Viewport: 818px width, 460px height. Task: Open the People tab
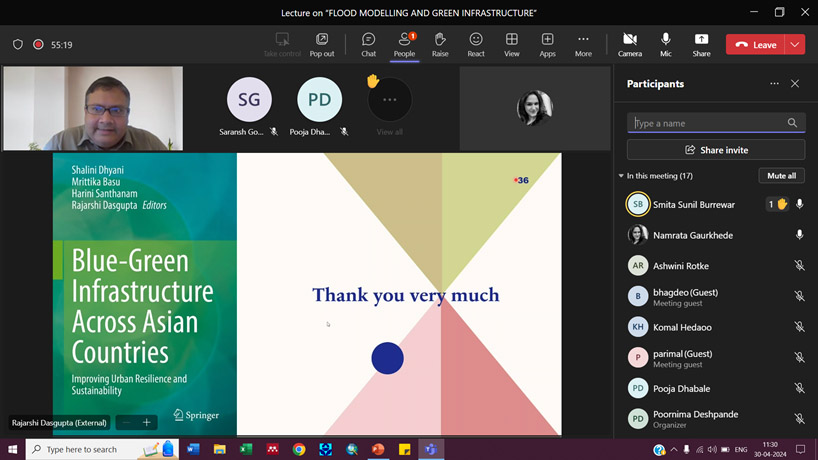coord(404,44)
